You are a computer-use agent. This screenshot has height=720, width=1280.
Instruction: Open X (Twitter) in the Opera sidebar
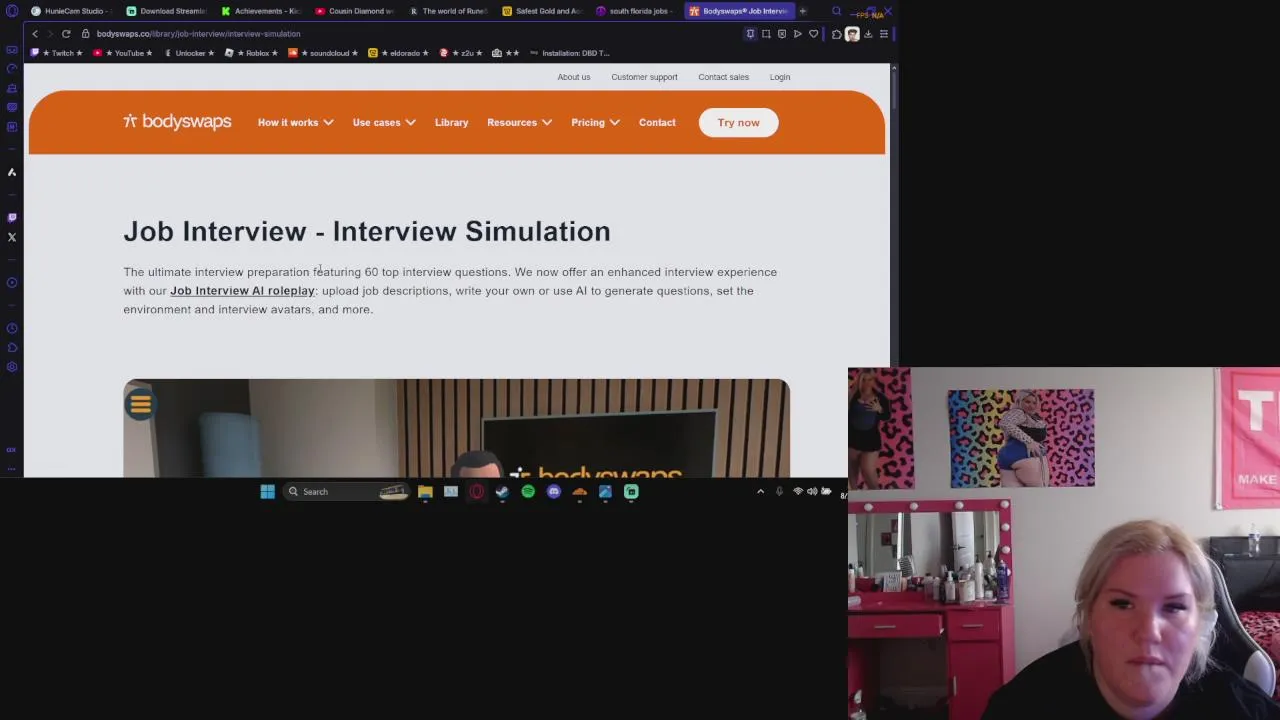[x=12, y=237]
